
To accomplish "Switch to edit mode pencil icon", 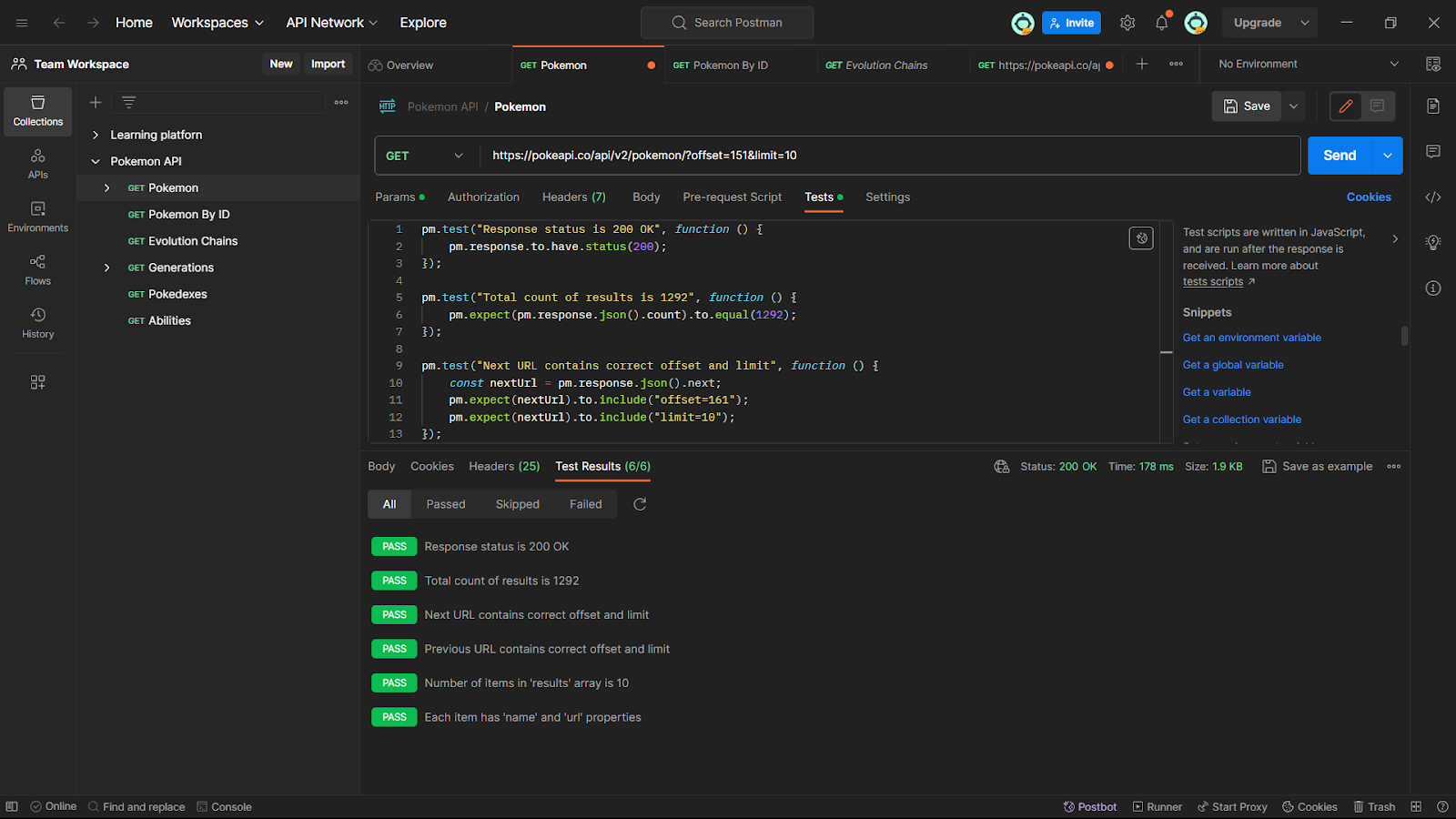I will click(x=1346, y=106).
